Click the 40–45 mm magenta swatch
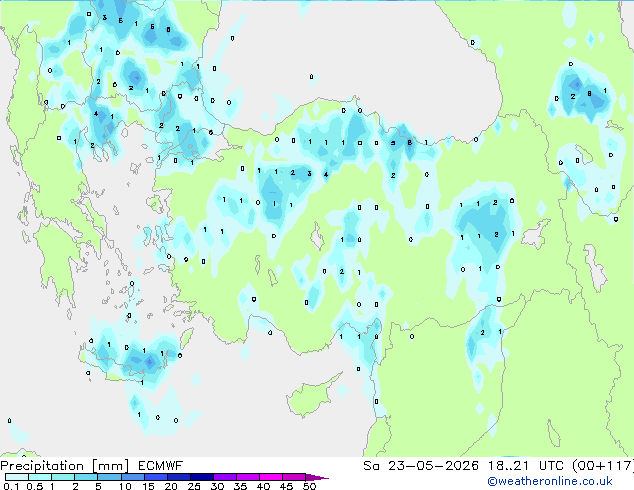The height and width of the screenshot is (490, 634). point(271,477)
